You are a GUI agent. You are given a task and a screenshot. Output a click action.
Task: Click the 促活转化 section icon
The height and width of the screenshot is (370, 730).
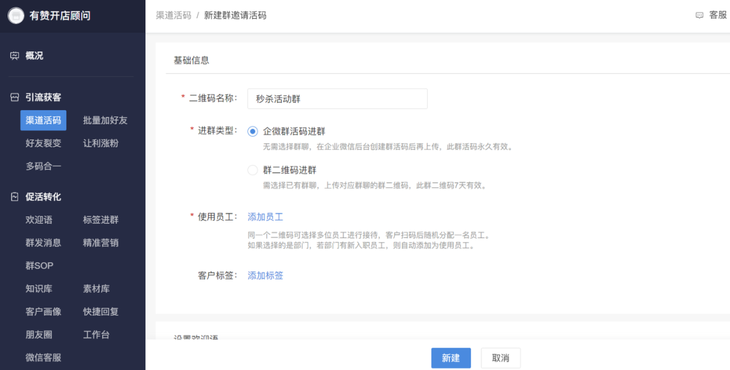[x=14, y=197]
